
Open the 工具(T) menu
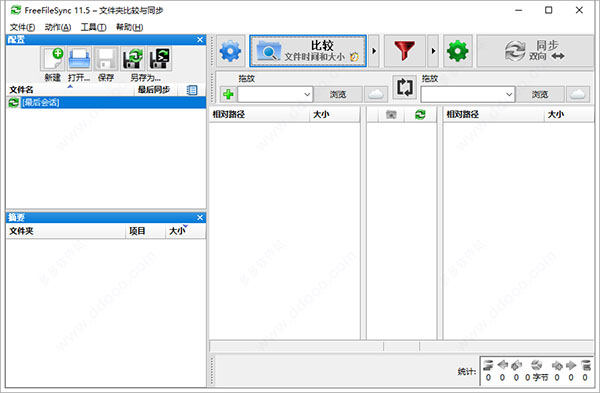93,27
